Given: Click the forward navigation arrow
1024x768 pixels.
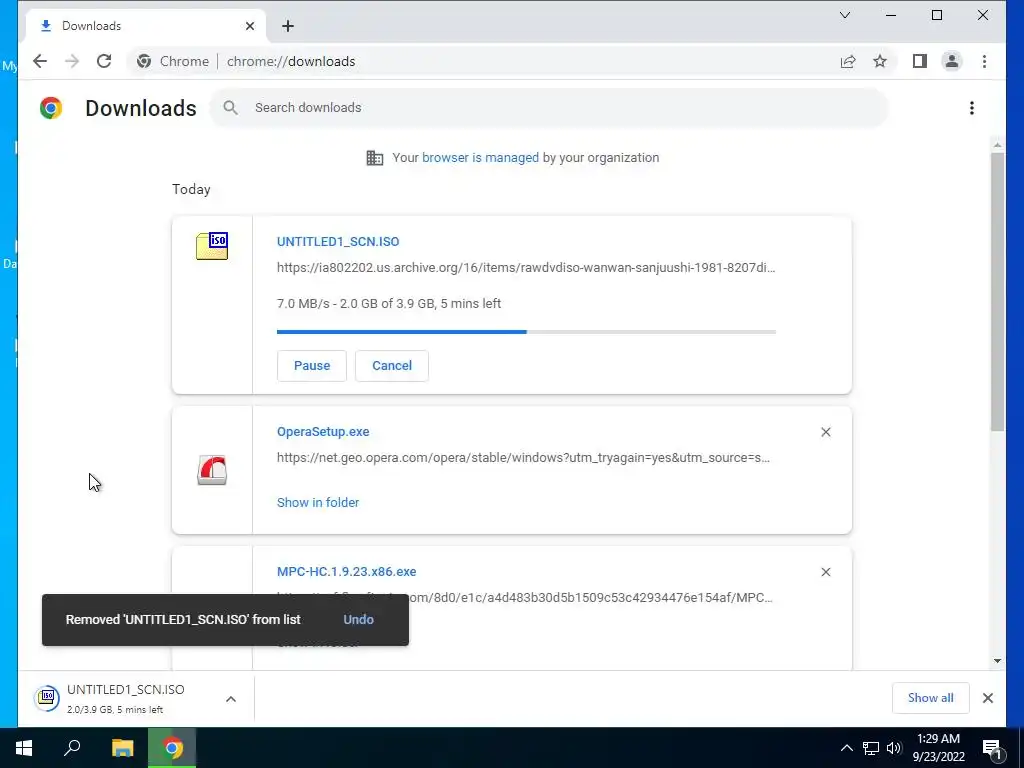Looking at the screenshot, I should 72,61.
